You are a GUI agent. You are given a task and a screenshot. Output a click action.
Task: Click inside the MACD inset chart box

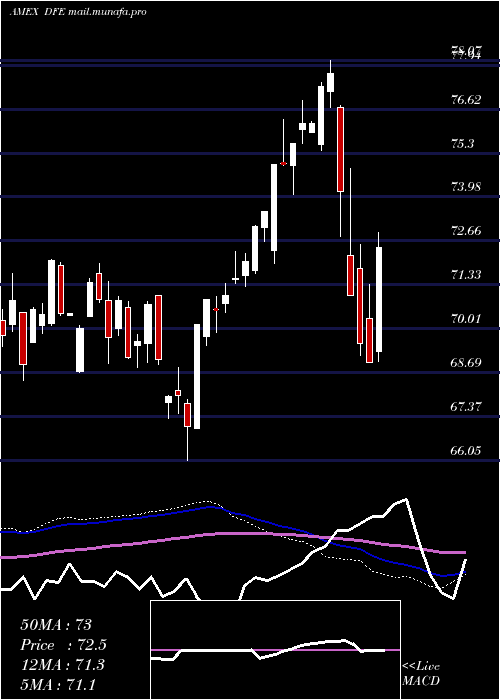275,650
